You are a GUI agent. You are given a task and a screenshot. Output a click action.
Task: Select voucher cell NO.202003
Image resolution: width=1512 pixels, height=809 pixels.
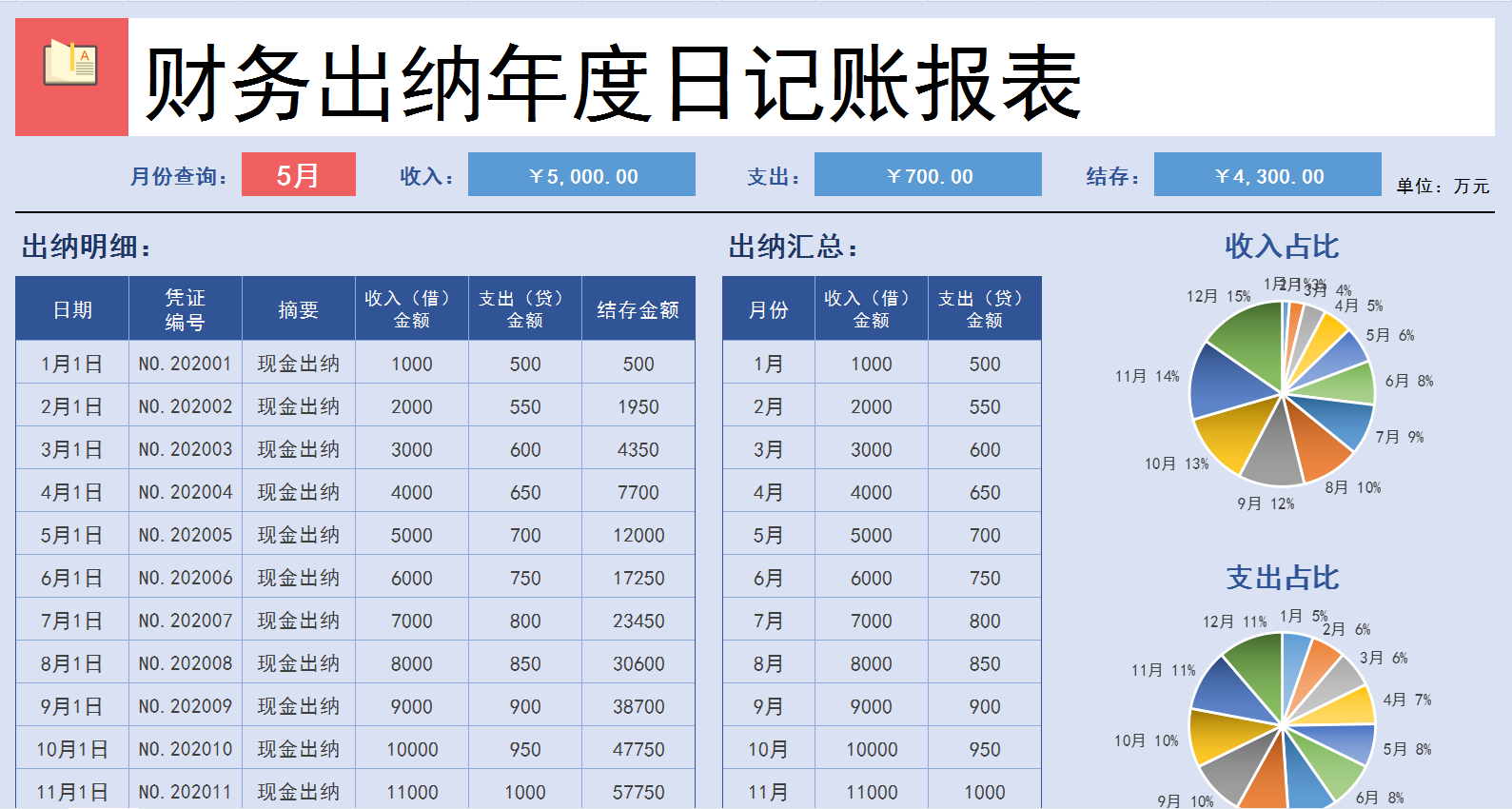(x=186, y=449)
